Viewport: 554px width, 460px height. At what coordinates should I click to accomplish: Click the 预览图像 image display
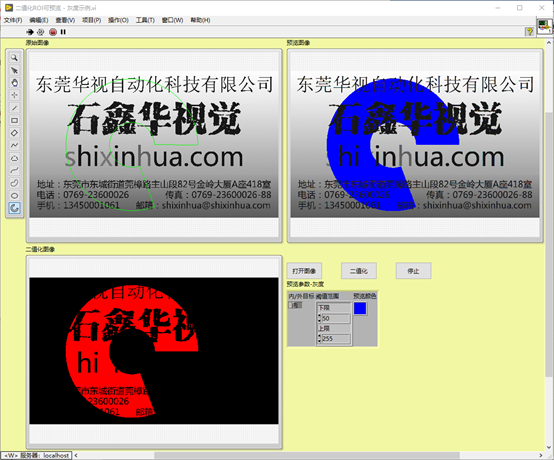point(415,145)
